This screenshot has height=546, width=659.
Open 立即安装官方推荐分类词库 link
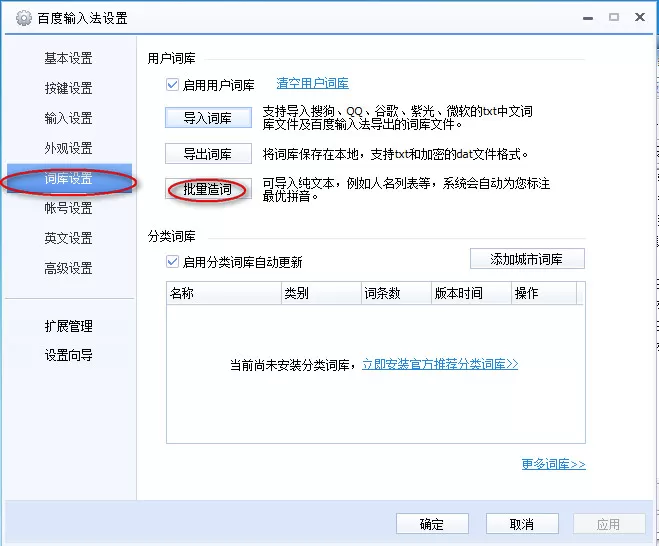[440, 364]
